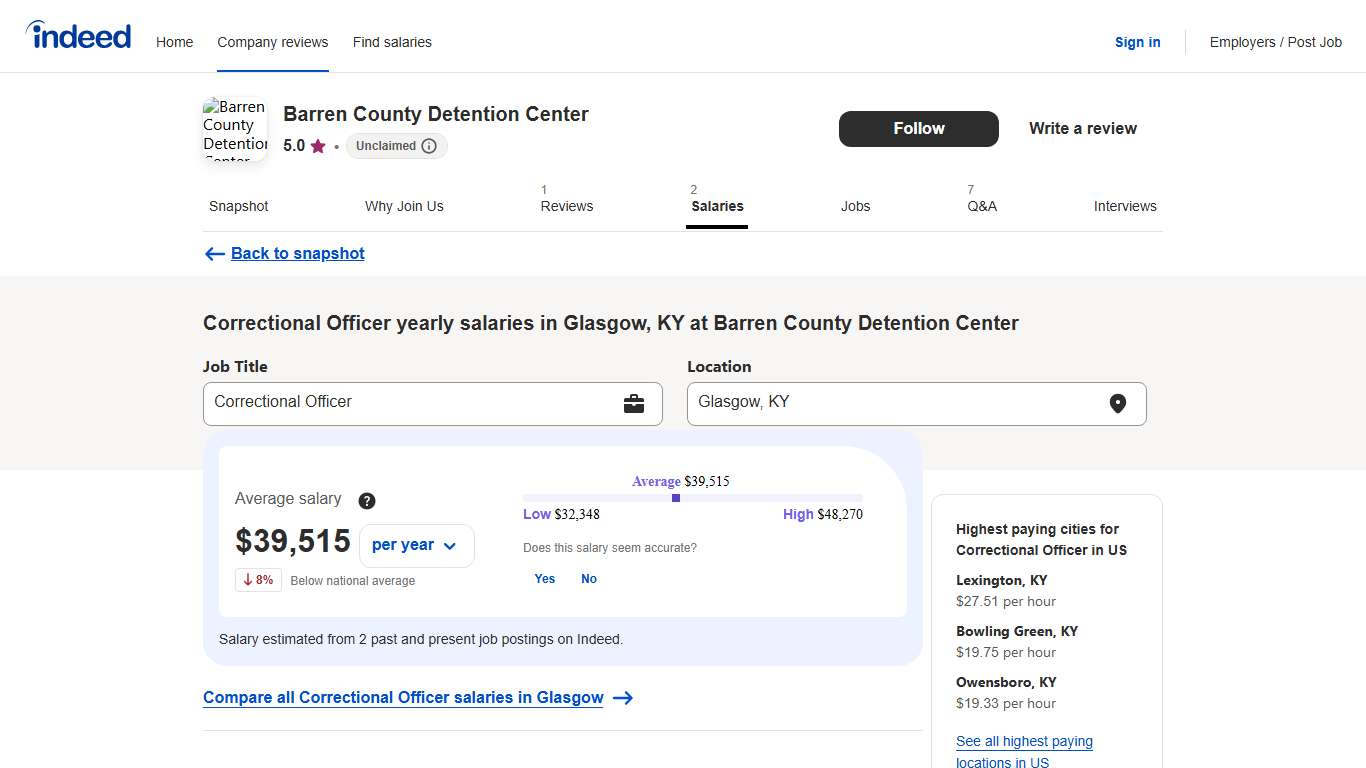Click the Location input showing Glasgow, KY

point(900,403)
